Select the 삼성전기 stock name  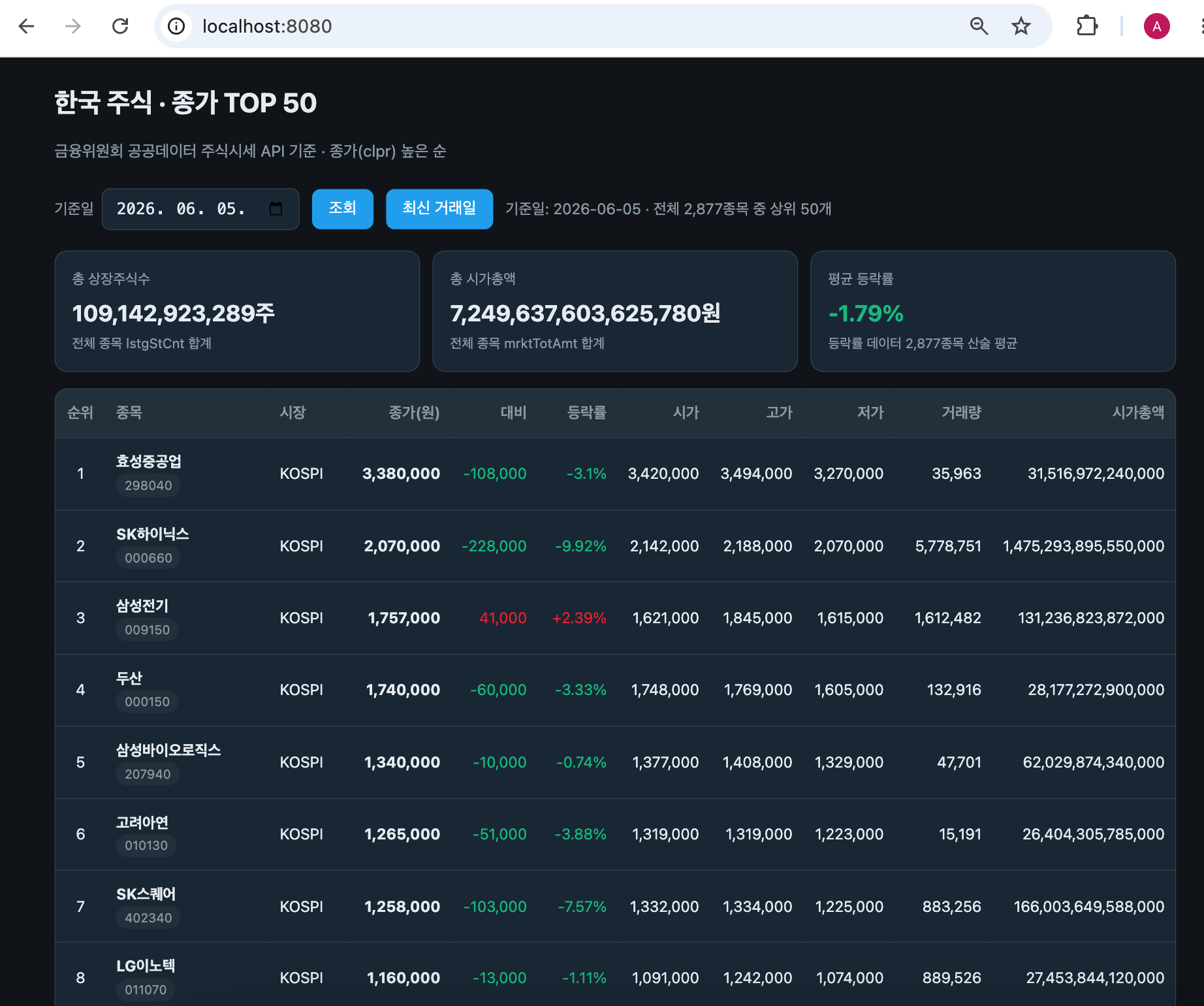(x=142, y=606)
